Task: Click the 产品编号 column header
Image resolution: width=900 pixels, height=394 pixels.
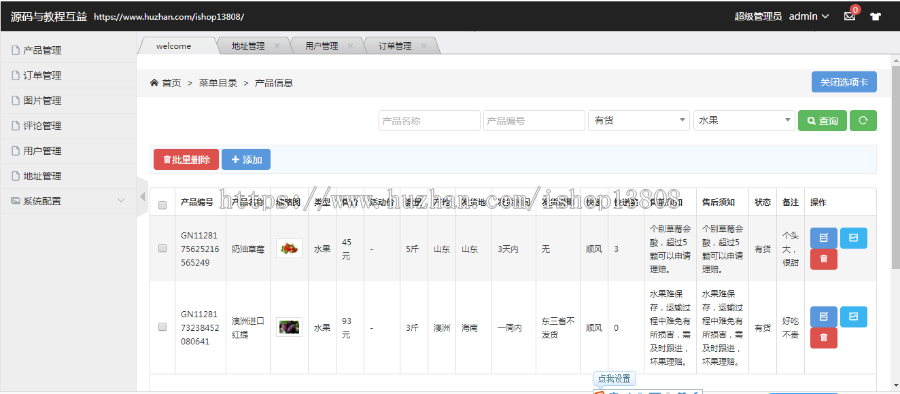Action: click(x=197, y=202)
